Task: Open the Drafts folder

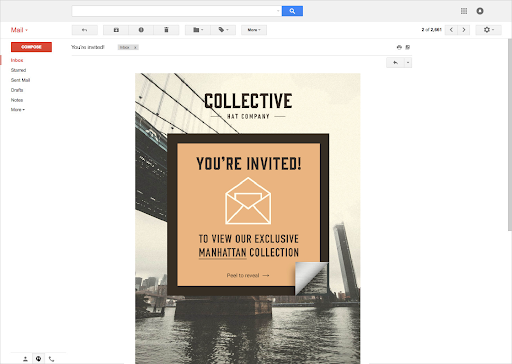Action: tap(17, 90)
